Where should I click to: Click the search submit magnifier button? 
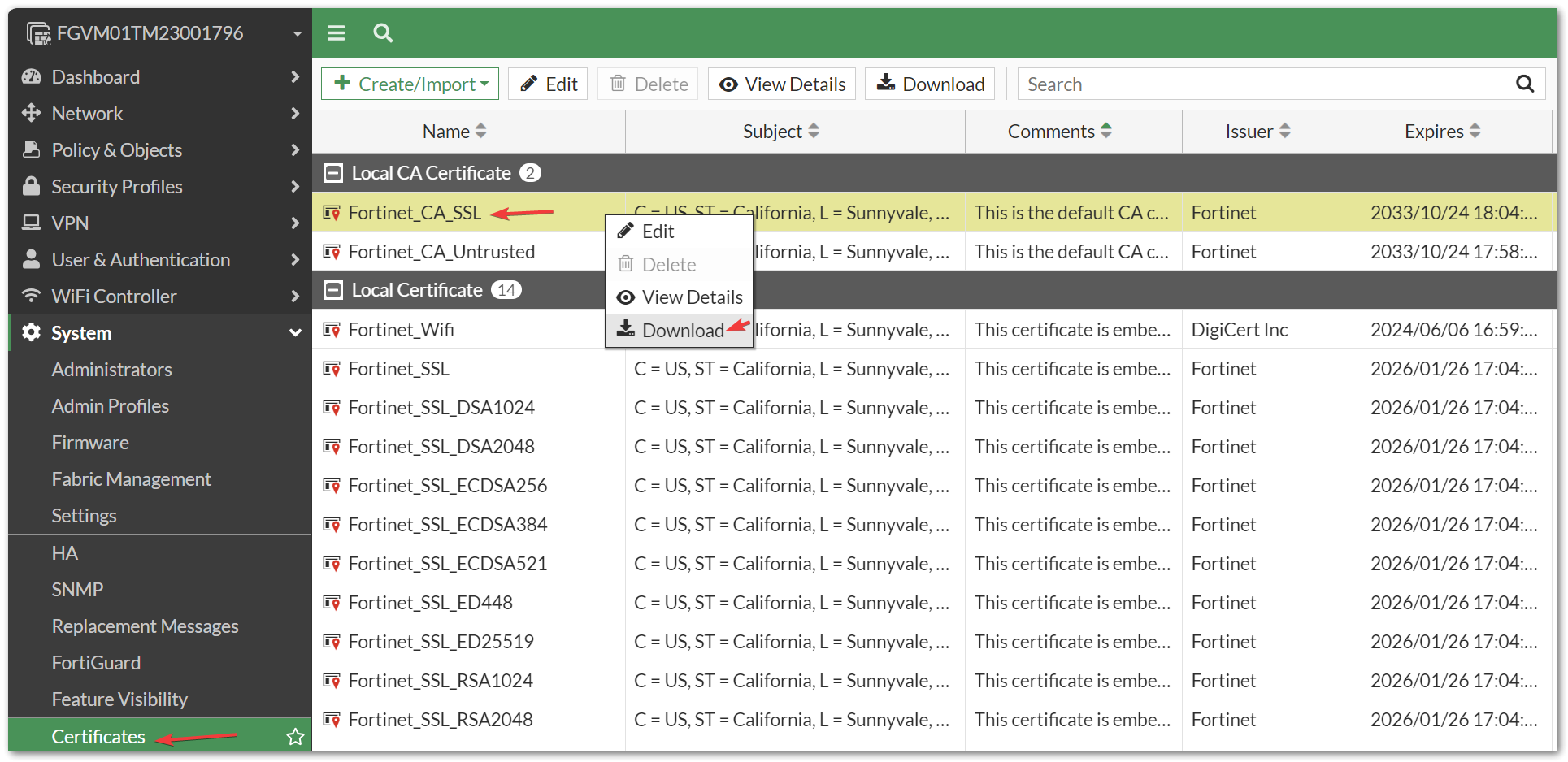(x=1525, y=84)
